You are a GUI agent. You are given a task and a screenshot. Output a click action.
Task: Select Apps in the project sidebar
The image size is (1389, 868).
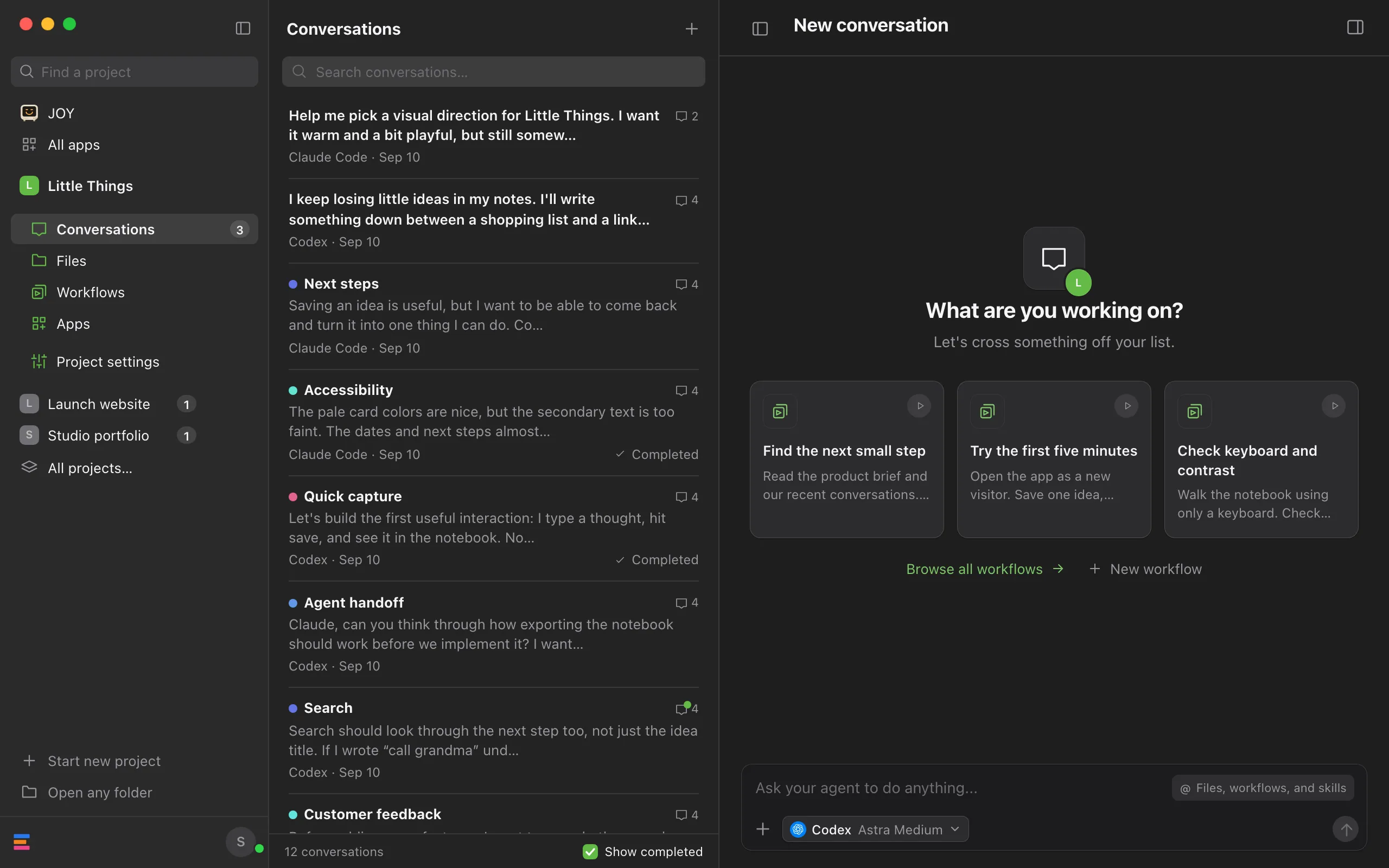click(135, 324)
